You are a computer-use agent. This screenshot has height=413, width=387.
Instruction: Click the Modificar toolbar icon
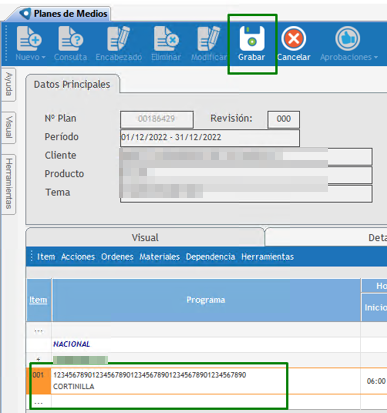[x=209, y=39]
